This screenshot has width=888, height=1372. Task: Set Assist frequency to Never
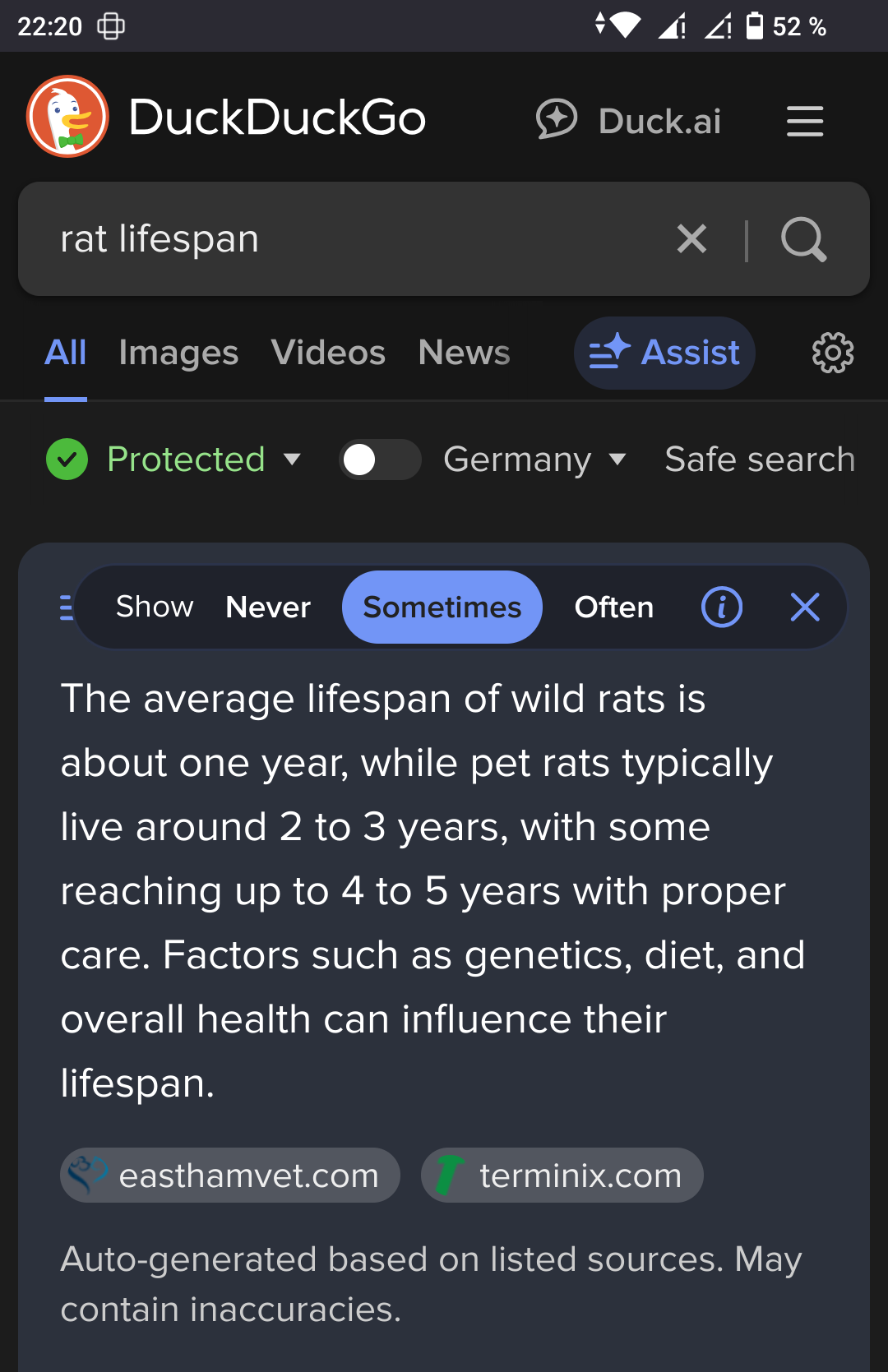pos(268,607)
